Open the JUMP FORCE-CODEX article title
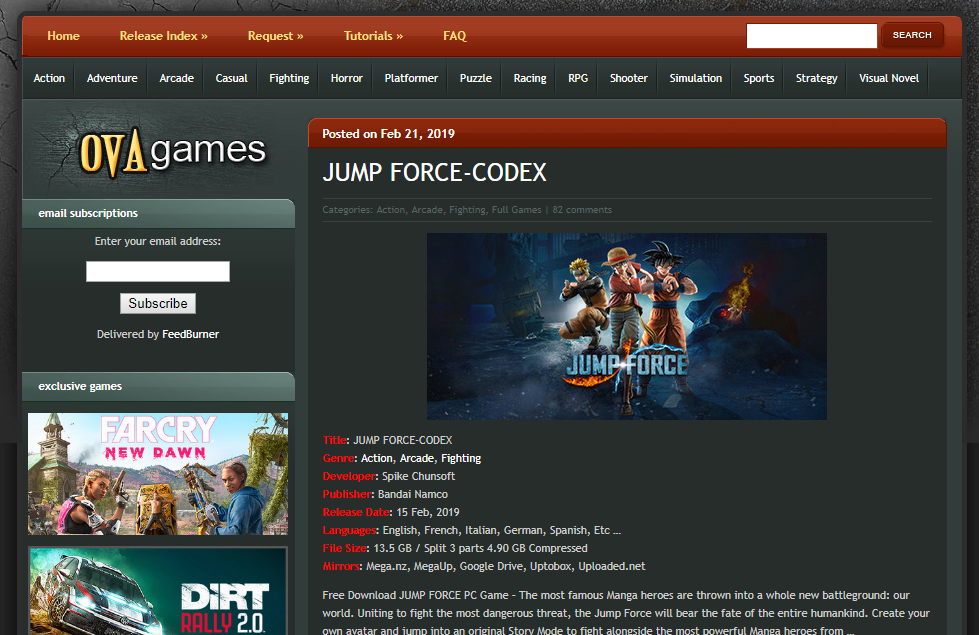The image size is (979, 635). point(434,172)
